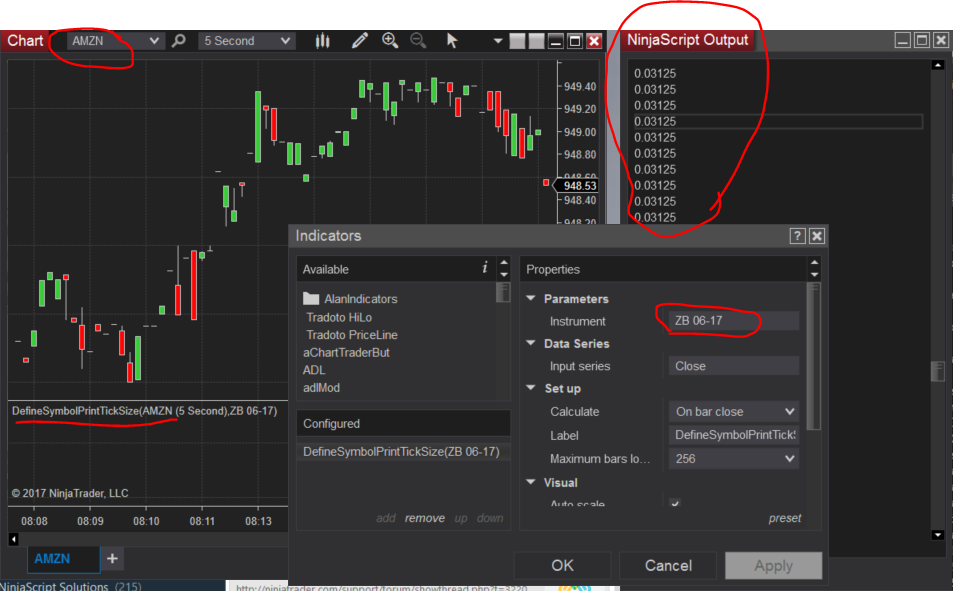Click up arrow in Available panel header
The image size is (953, 591).
(504, 263)
